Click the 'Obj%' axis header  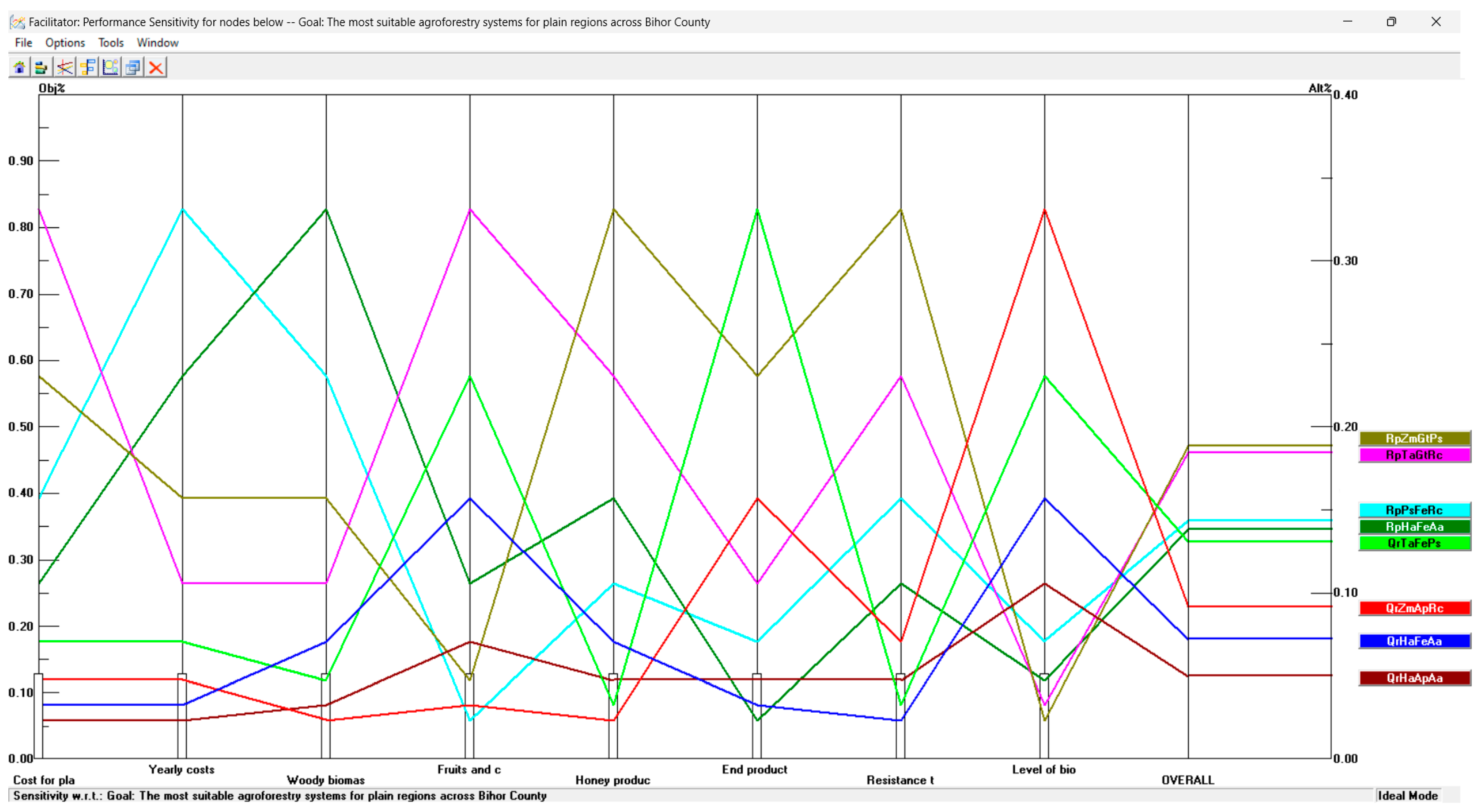(52, 88)
